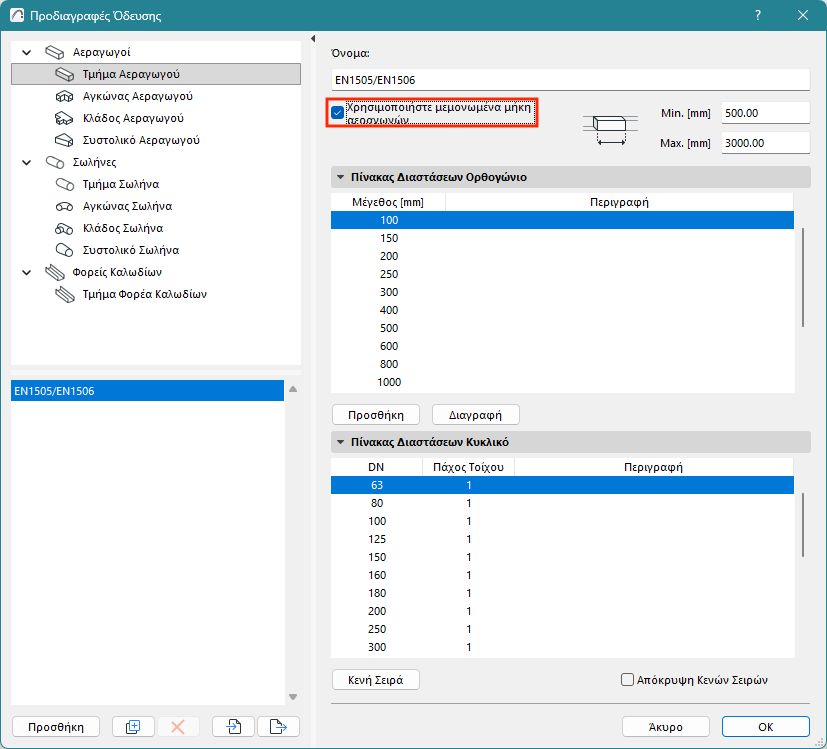Collapse Πίνακας Διαστάσεων Κυκλικό panel

(340, 442)
